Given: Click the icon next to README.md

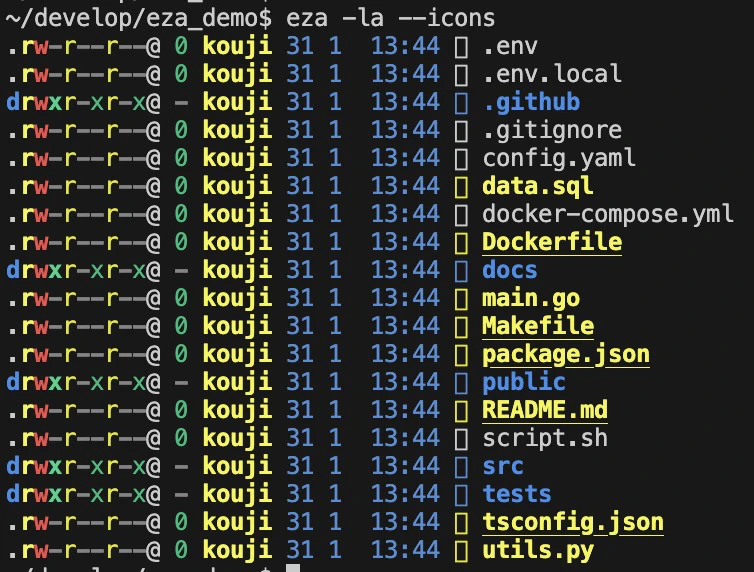Looking at the screenshot, I should pyautogui.click(x=461, y=411).
